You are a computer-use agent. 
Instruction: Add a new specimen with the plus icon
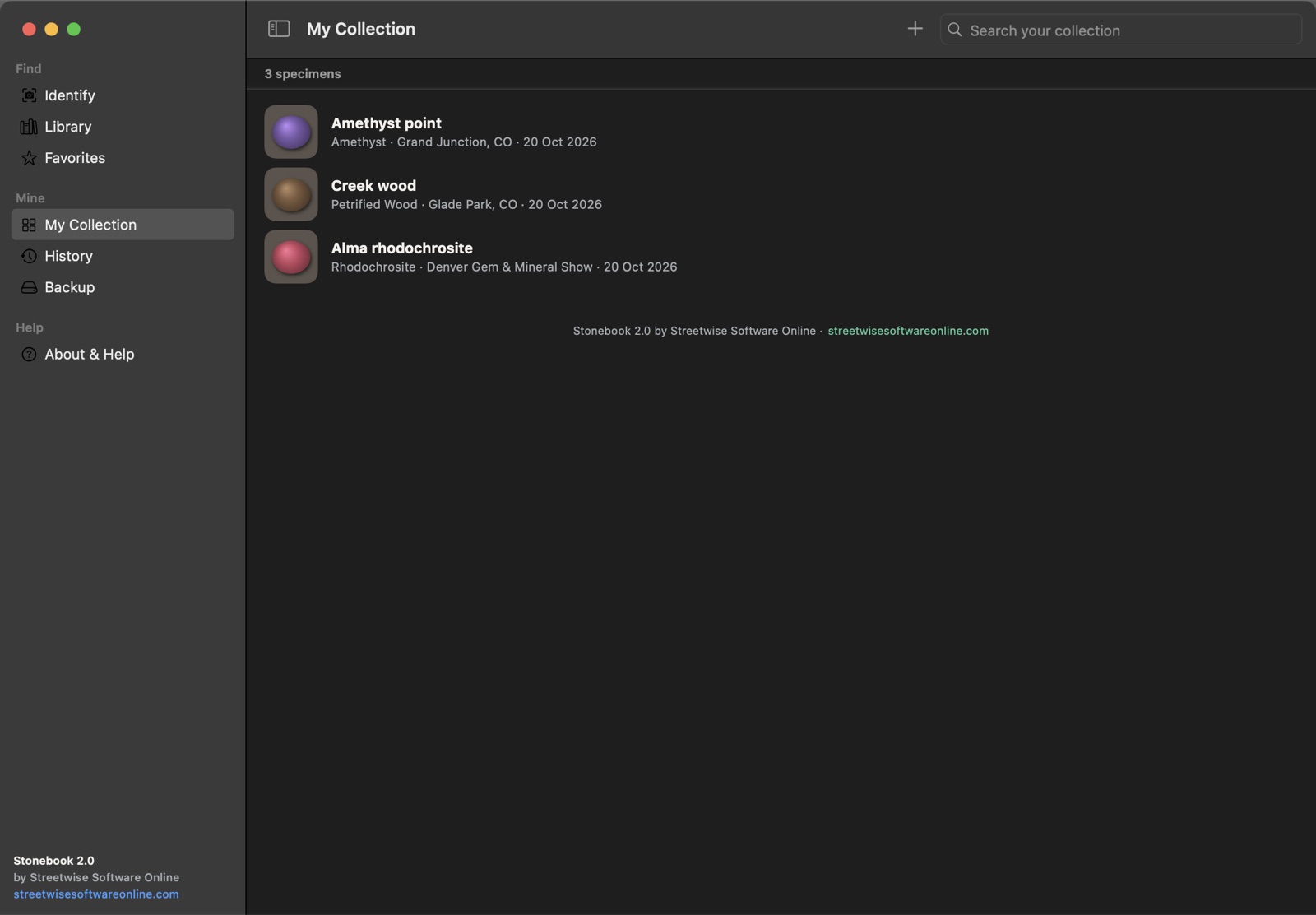pyautogui.click(x=915, y=29)
